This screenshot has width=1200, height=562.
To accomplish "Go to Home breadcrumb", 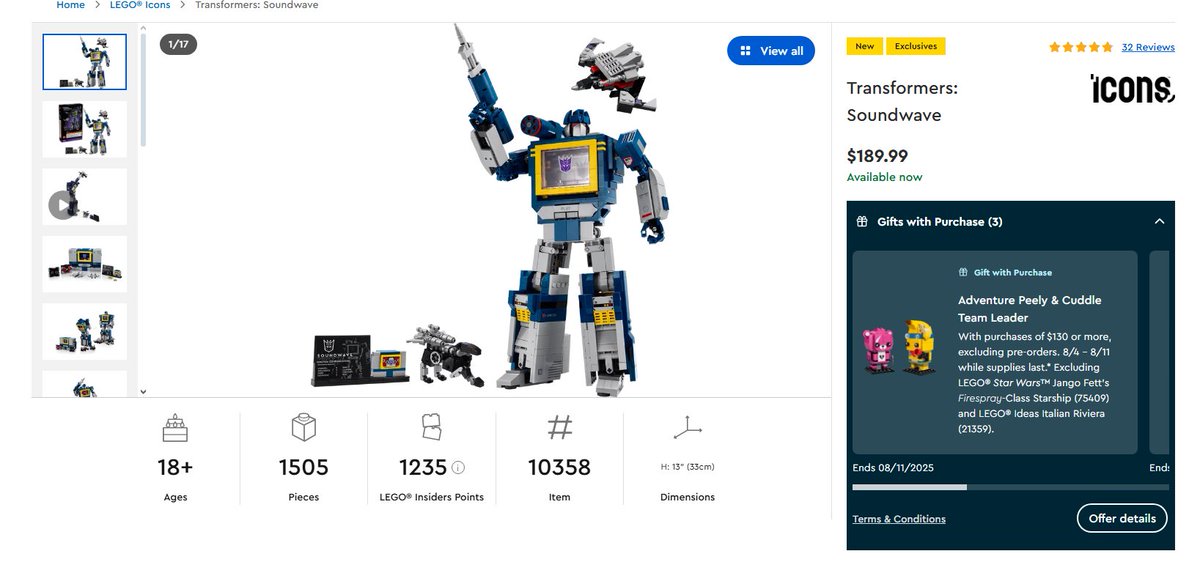I will coord(70,5).
